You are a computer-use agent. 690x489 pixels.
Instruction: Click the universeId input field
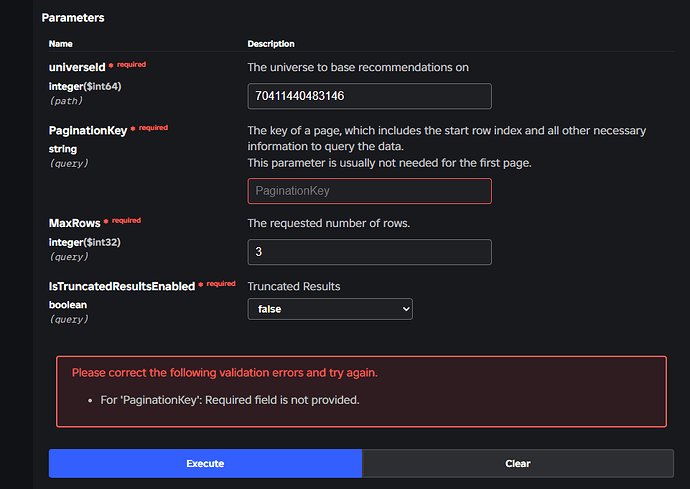[x=369, y=96]
